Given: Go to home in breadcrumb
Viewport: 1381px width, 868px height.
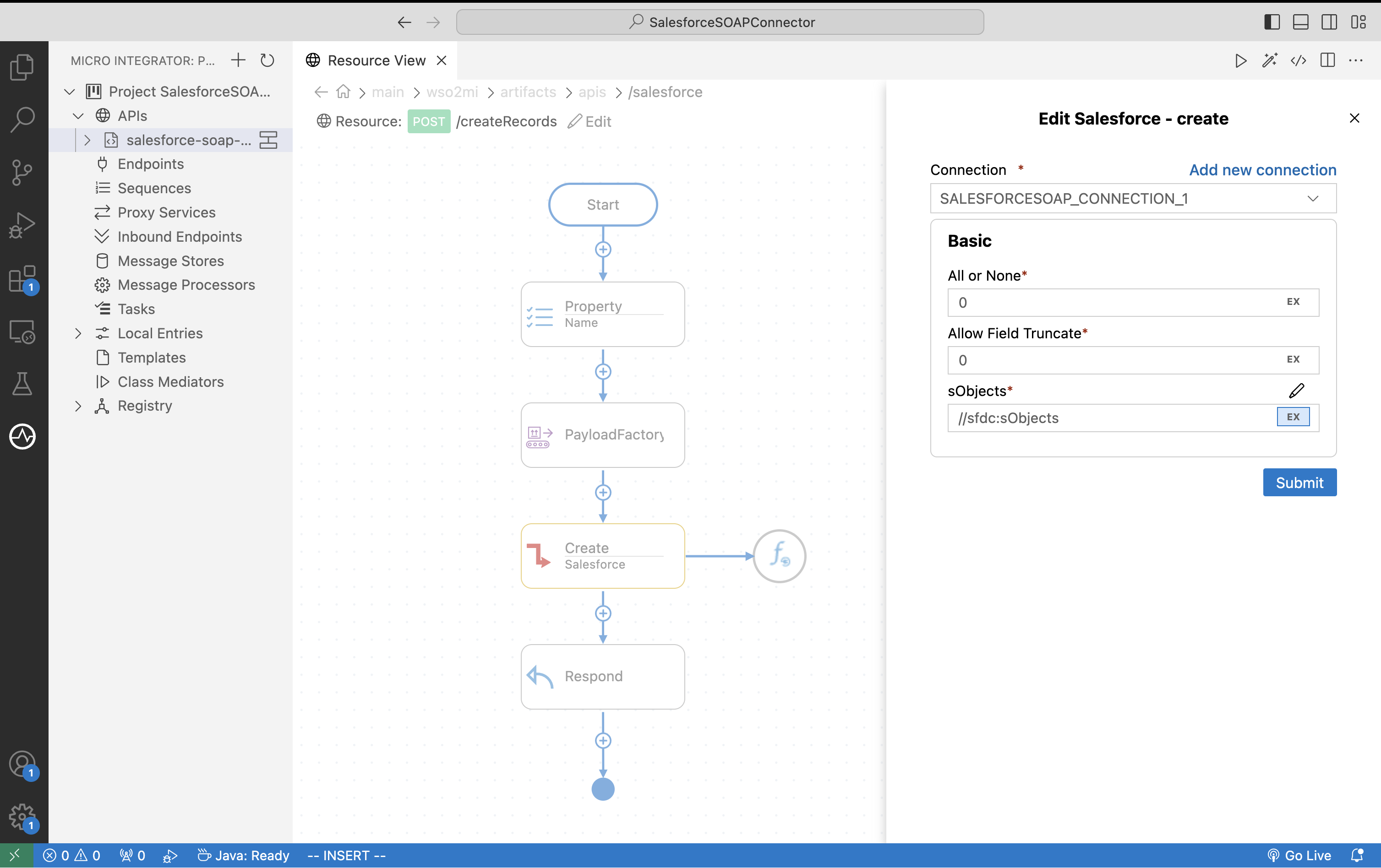Looking at the screenshot, I should click(x=343, y=92).
